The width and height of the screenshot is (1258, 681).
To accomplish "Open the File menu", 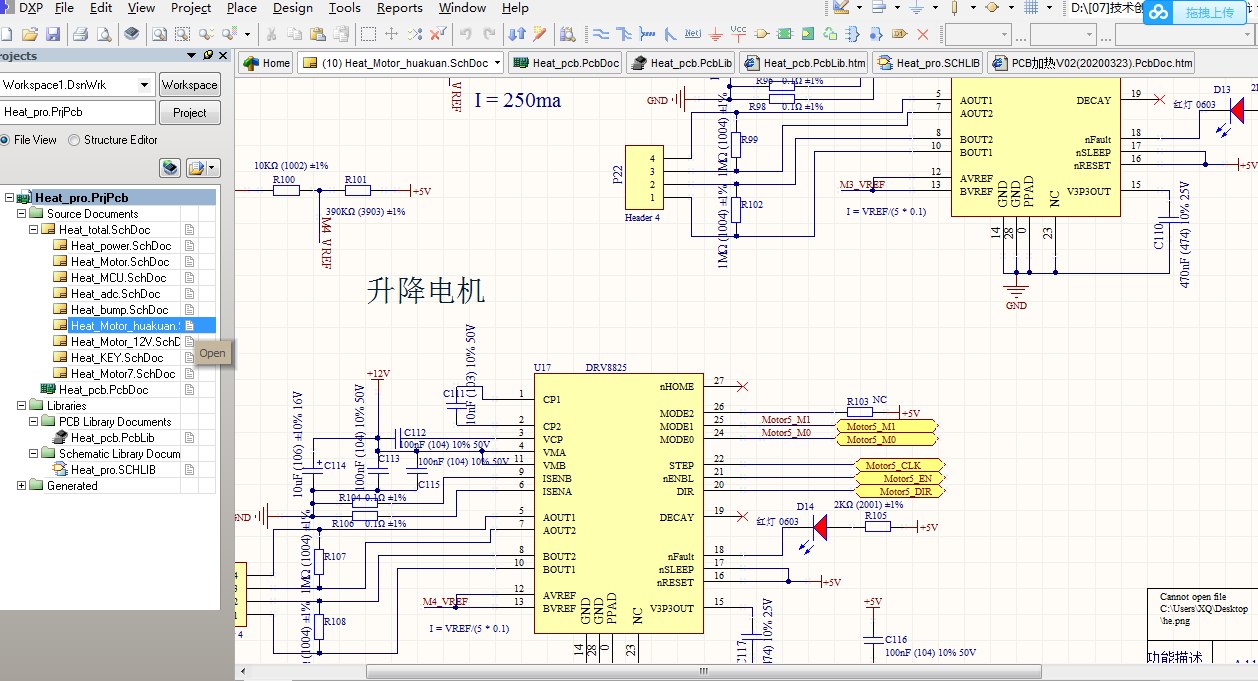I will click(x=64, y=8).
